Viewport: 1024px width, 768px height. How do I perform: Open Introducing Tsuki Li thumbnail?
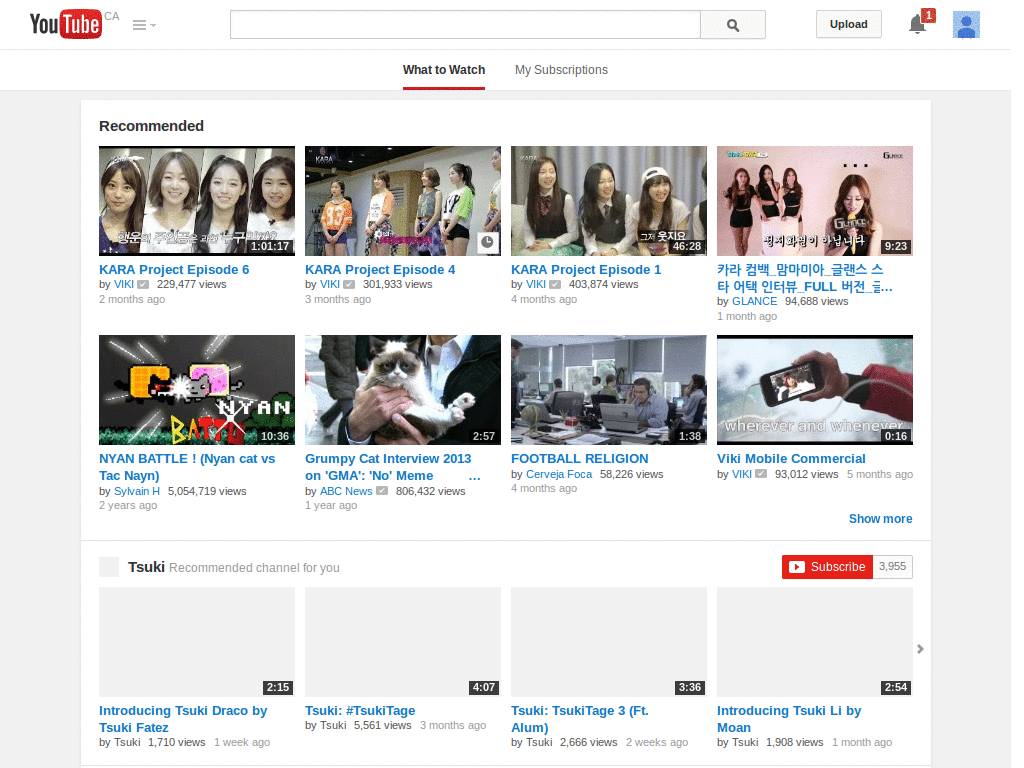coord(814,642)
